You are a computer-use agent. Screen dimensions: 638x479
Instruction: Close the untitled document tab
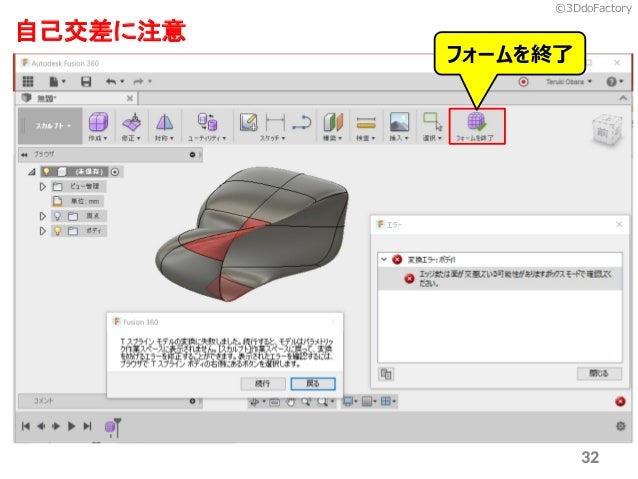tap(130, 98)
